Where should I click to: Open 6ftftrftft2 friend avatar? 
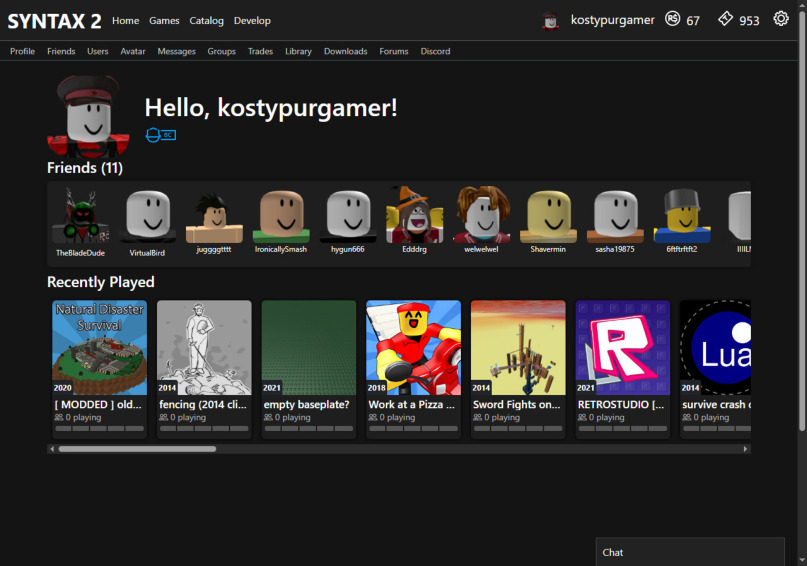682,216
